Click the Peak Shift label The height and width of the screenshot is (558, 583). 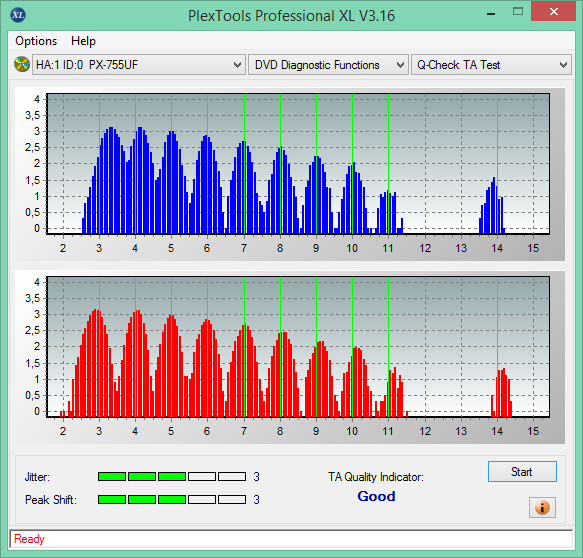(51, 500)
